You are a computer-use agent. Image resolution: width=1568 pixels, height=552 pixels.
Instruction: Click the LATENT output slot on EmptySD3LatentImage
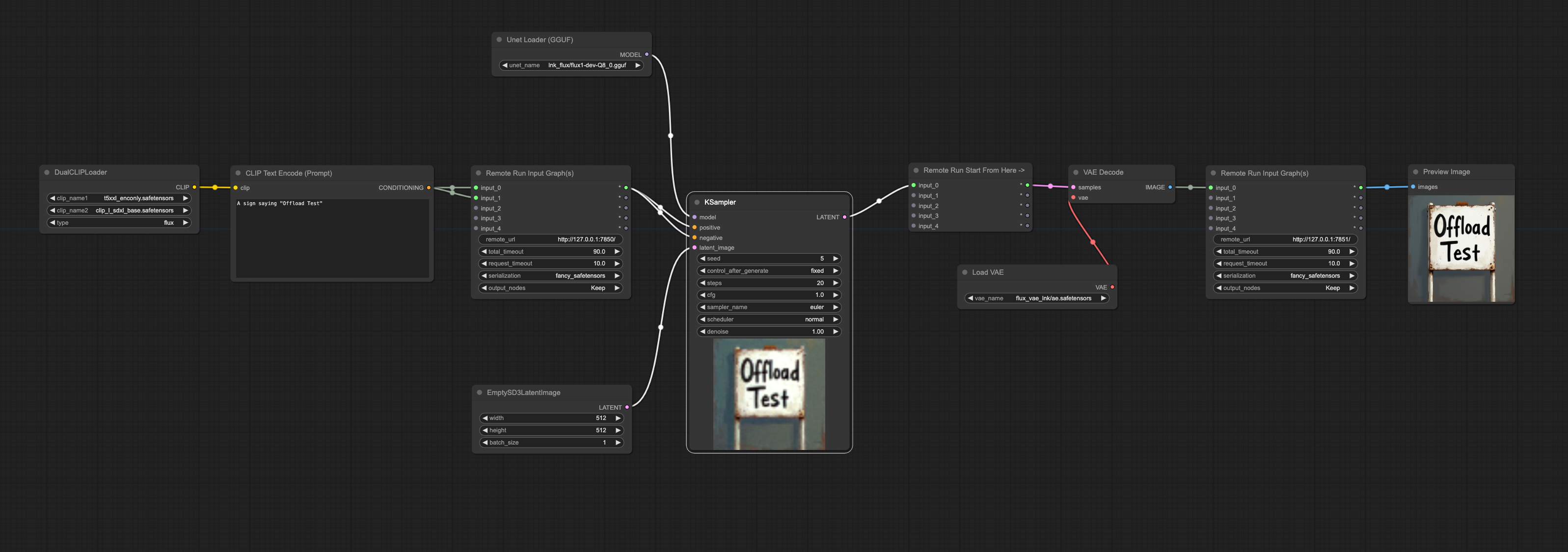(627, 407)
